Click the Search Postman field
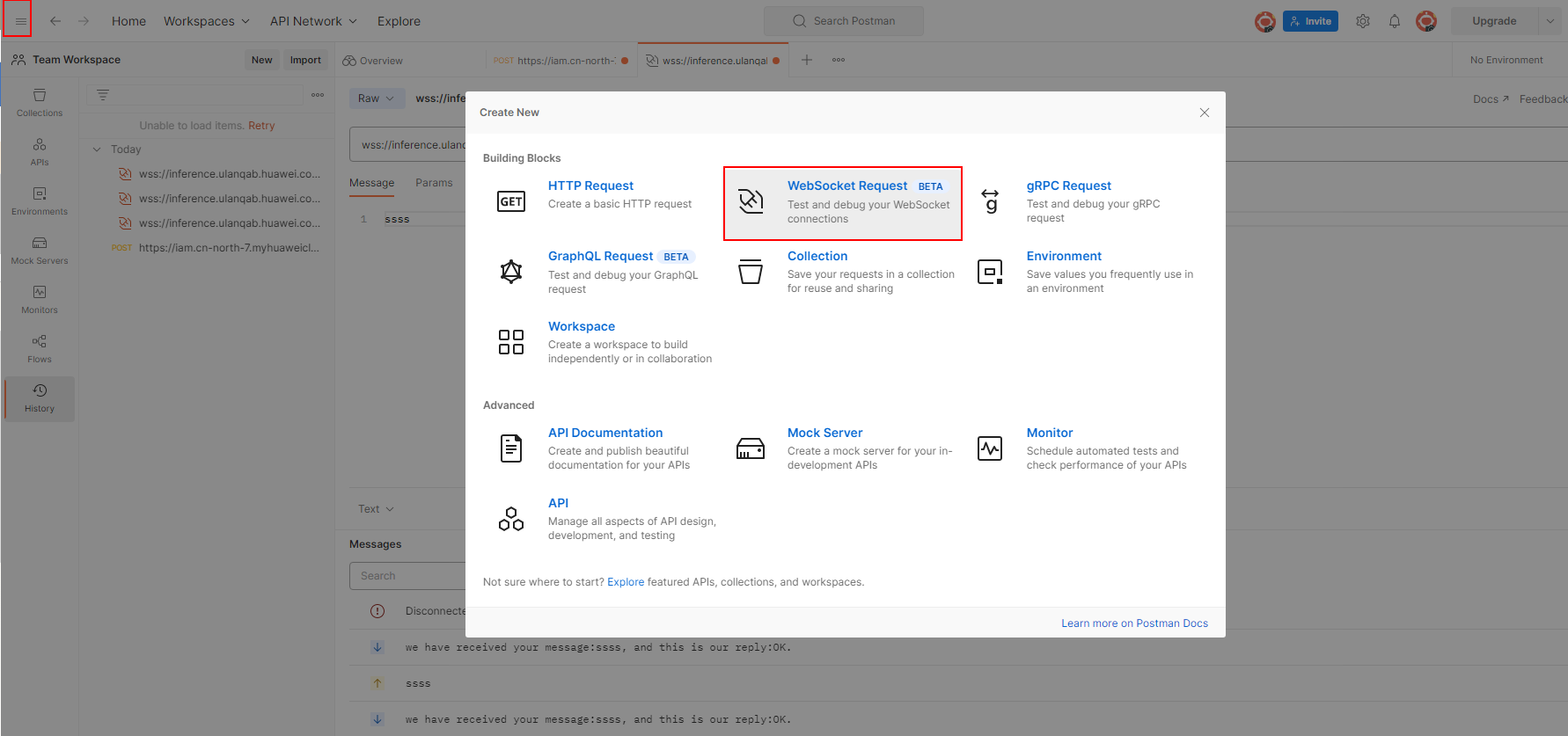The width and height of the screenshot is (1568, 736). (844, 21)
